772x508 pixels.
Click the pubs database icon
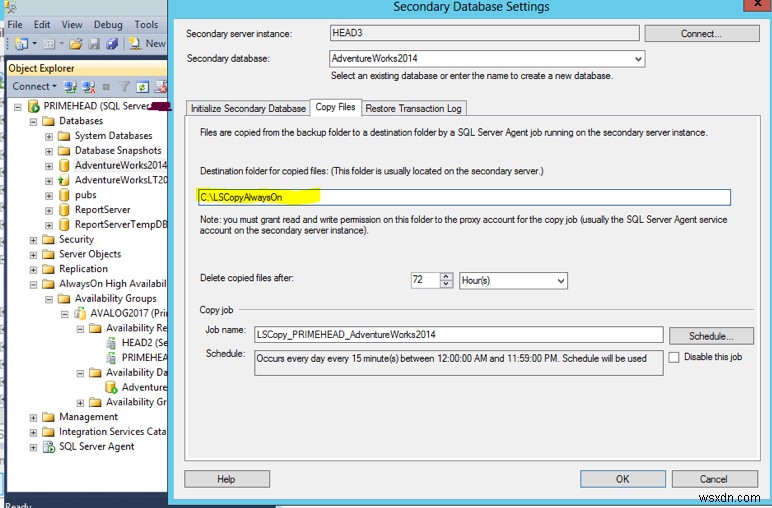[x=64, y=195]
